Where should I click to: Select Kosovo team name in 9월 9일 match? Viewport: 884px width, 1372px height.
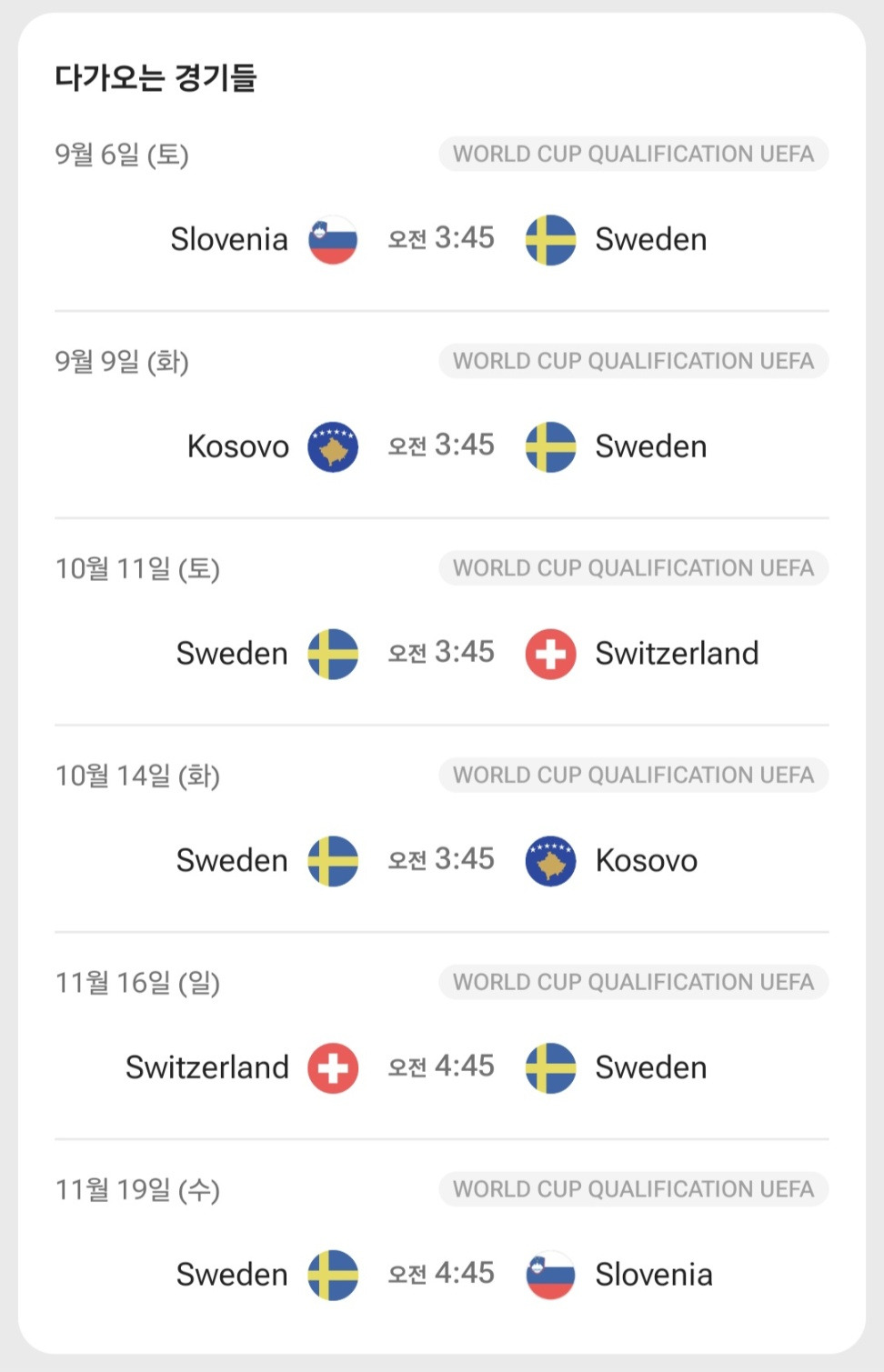click(238, 446)
